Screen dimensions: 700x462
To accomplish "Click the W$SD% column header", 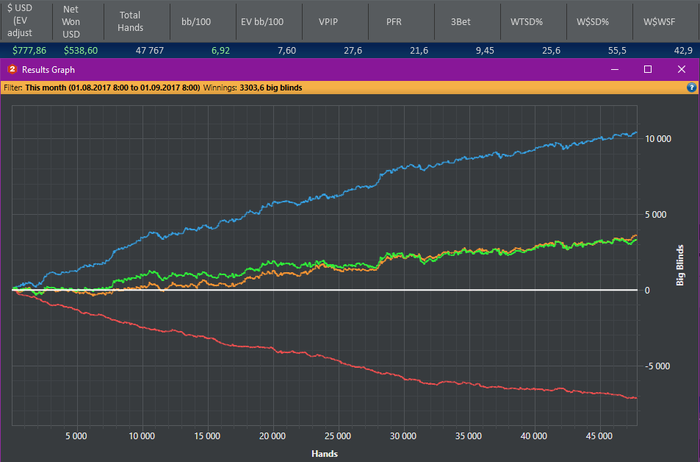I will click(600, 21).
